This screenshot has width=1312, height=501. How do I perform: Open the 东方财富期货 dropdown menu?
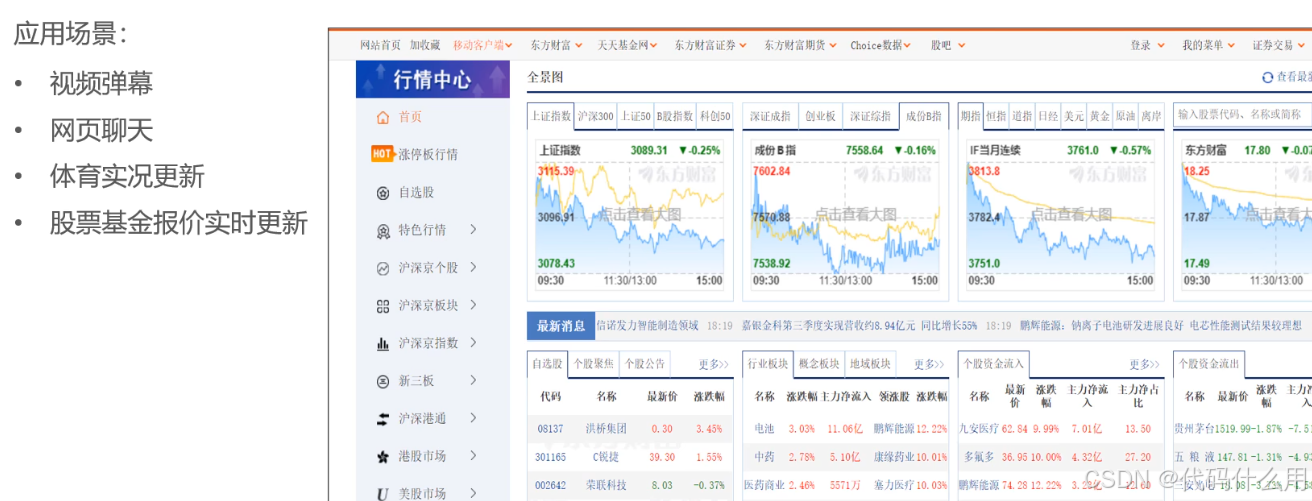[800, 45]
